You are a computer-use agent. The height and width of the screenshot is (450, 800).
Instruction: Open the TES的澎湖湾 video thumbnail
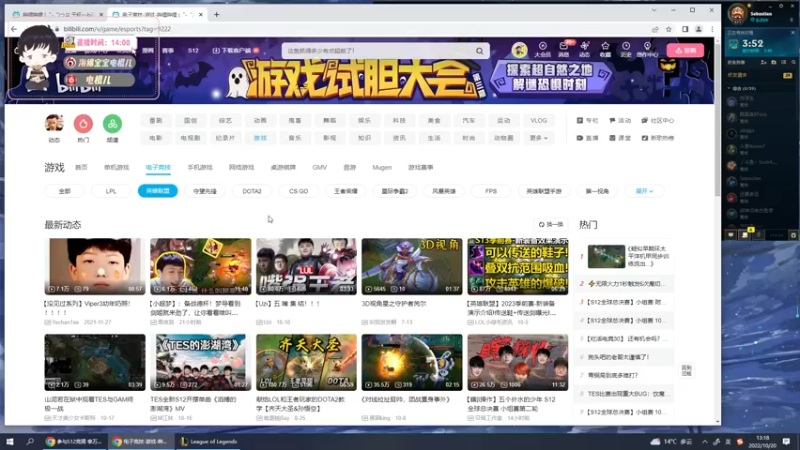click(201, 362)
